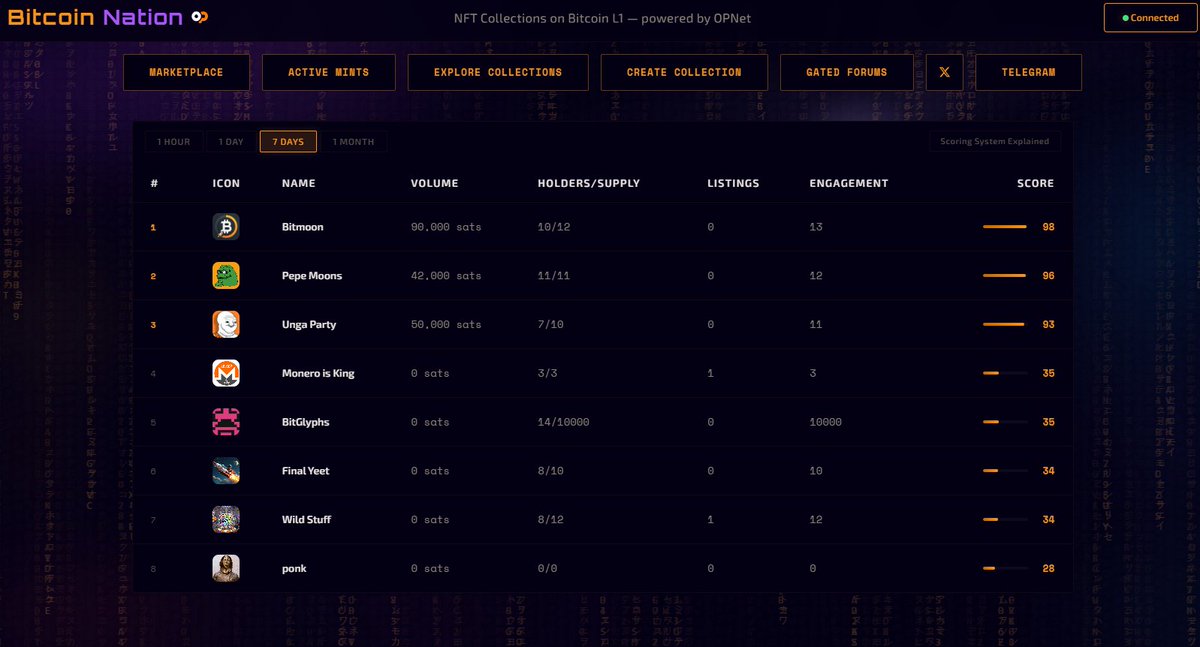
Task: Click the SCORE column header
Action: click(1036, 183)
